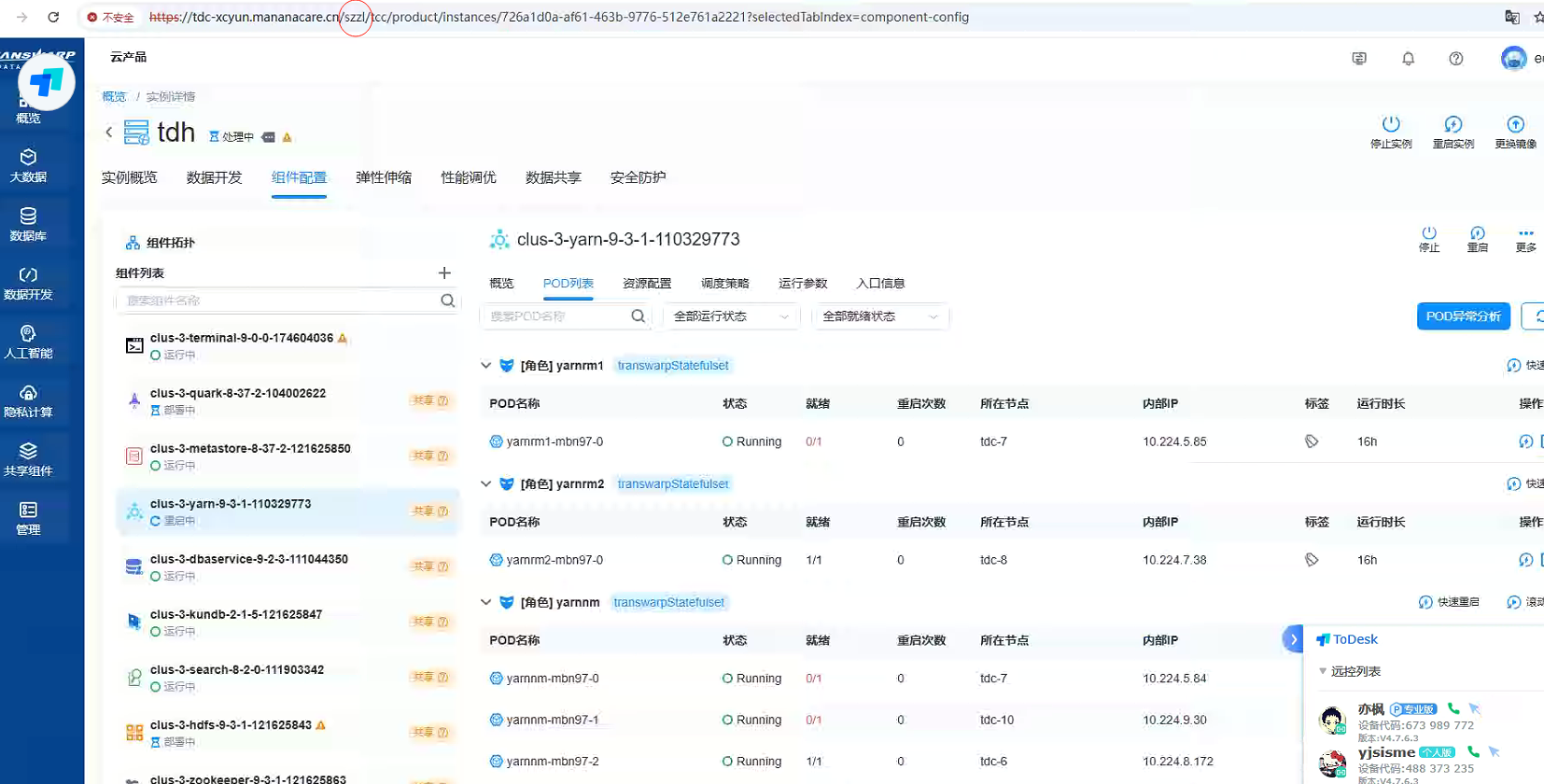
Task: Collapse the yarnrm1 role group
Action: coord(485,366)
